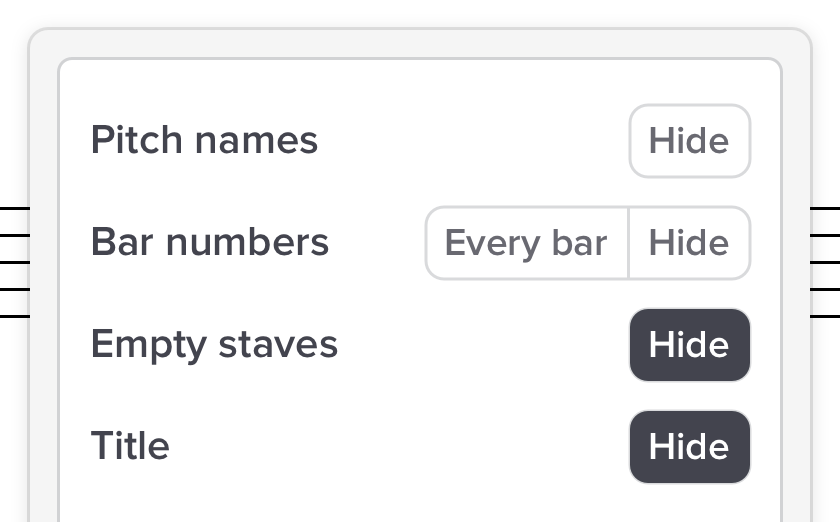Enable bar numbers on every bar
840x522 pixels.
click(x=526, y=243)
